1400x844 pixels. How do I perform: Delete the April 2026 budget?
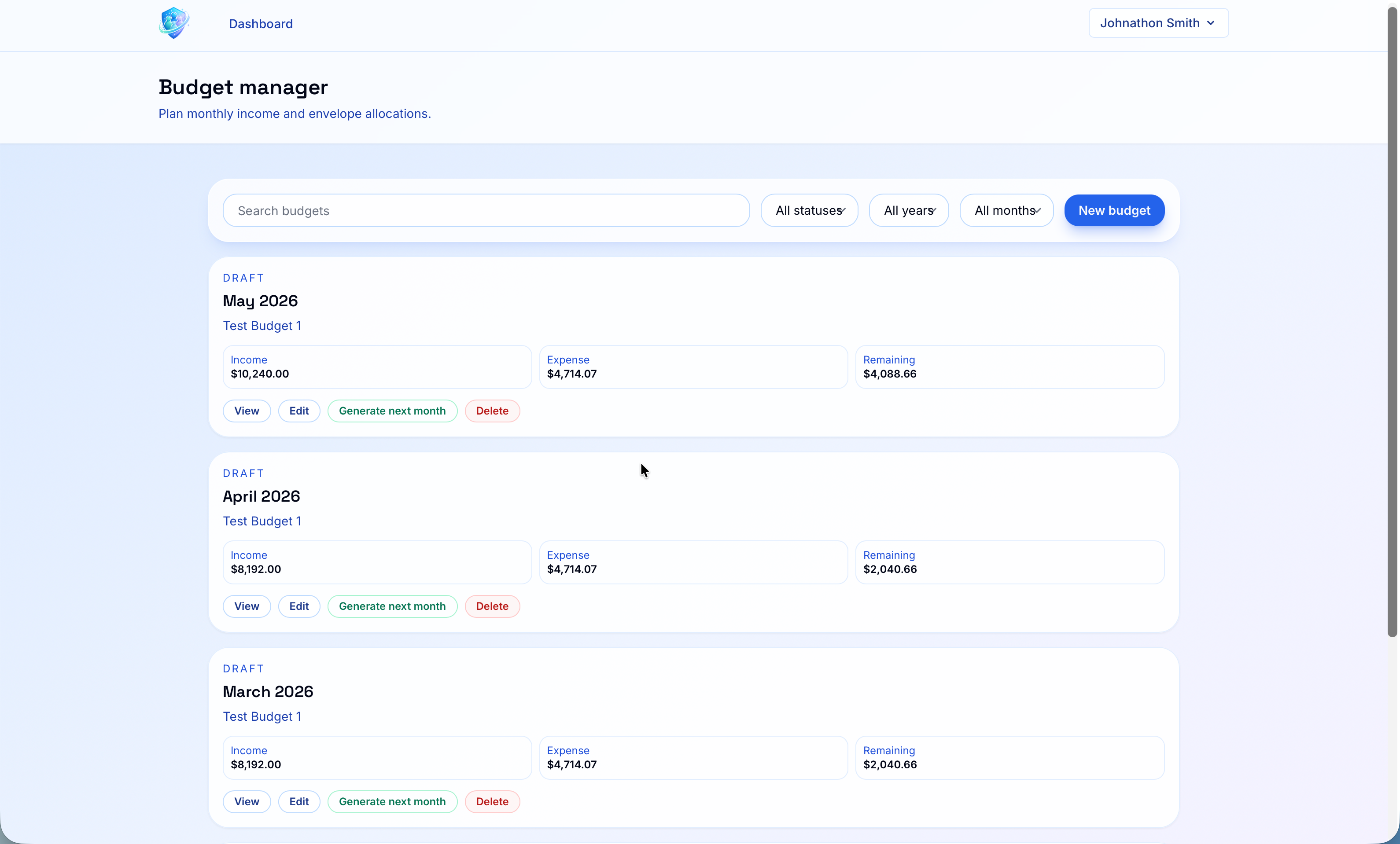492,606
